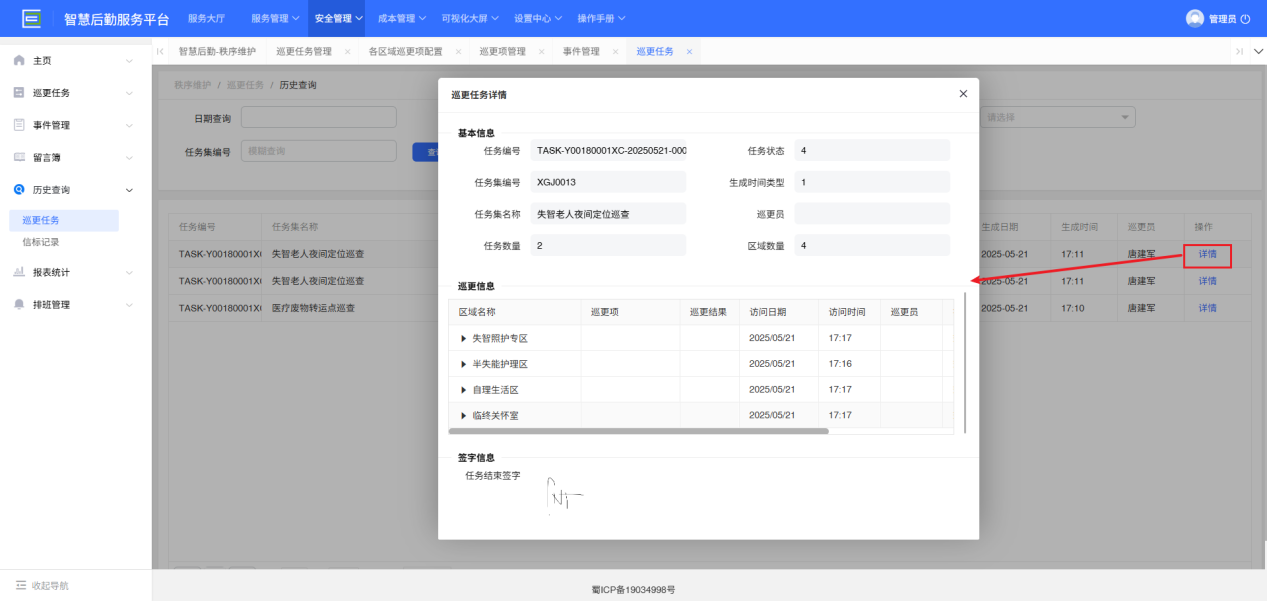Select 信标记录 in sidebar
The image size is (1267, 601).
[41, 242]
